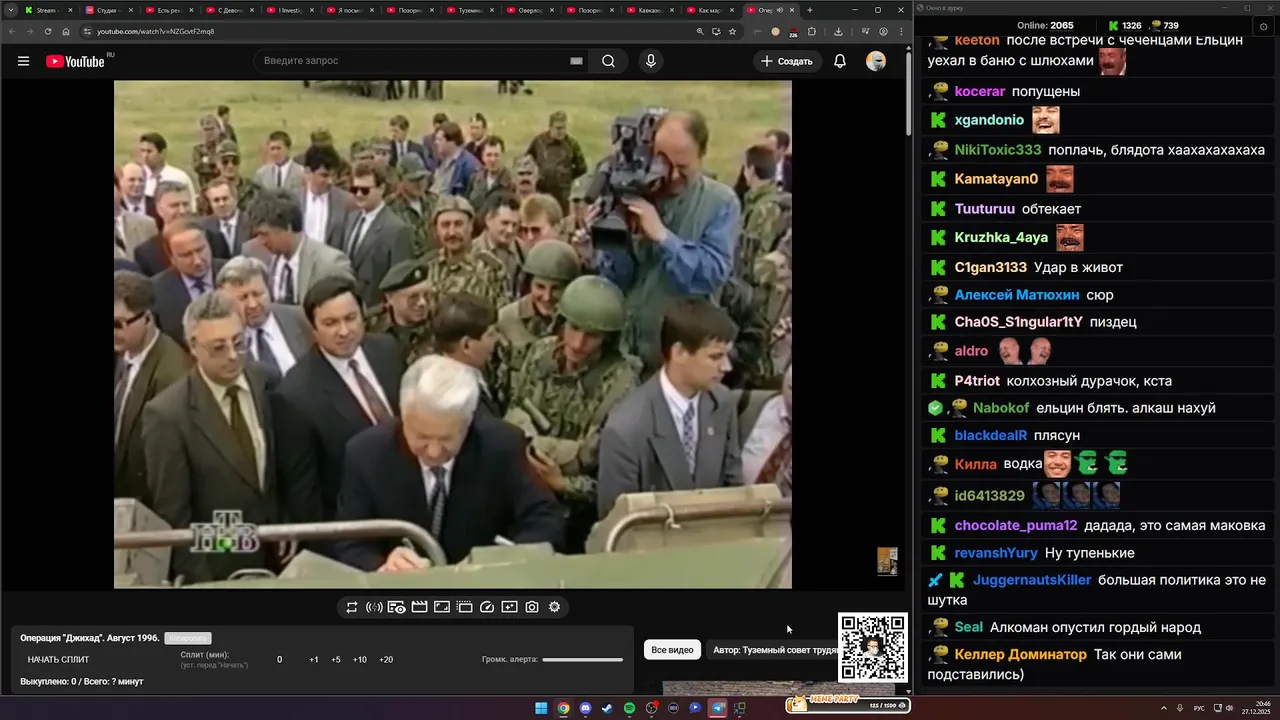
Task: Open the browser three-dot menu
Action: click(899, 31)
